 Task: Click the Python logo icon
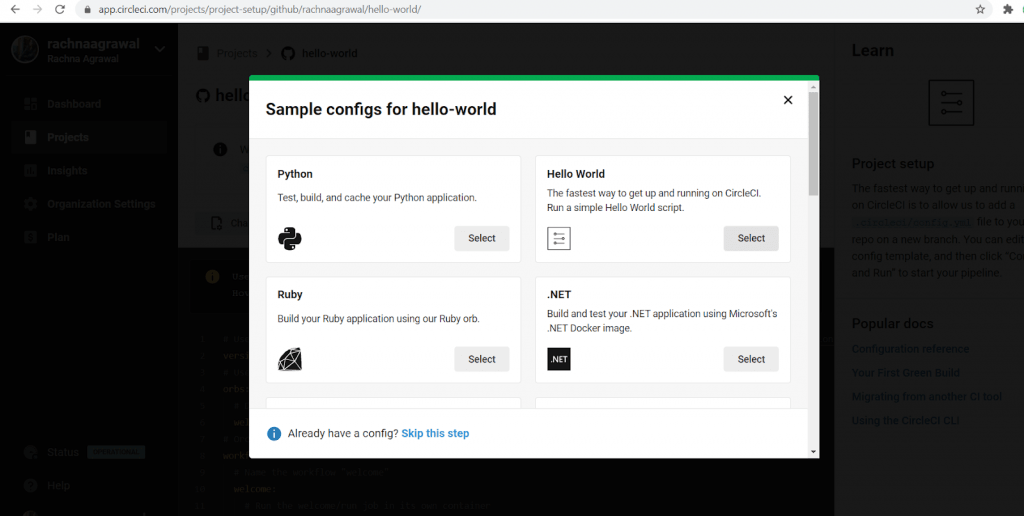click(x=290, y=238)
